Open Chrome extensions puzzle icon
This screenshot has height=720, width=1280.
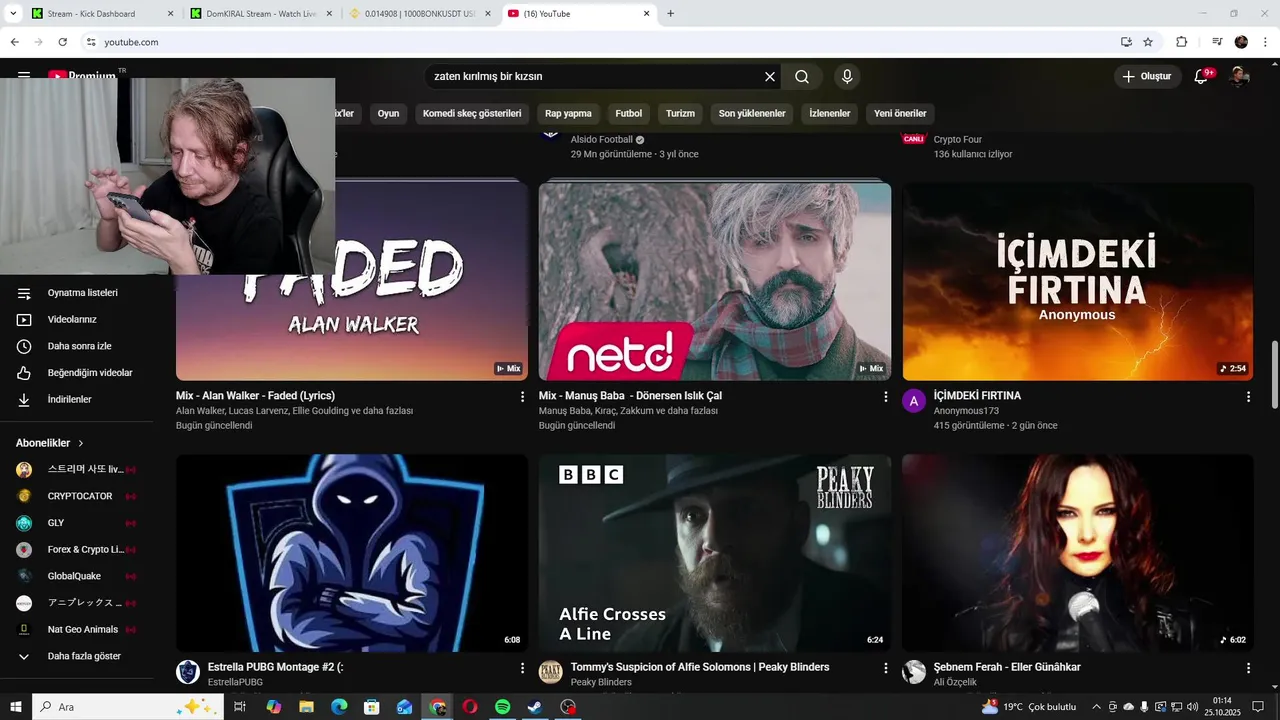1181,42
